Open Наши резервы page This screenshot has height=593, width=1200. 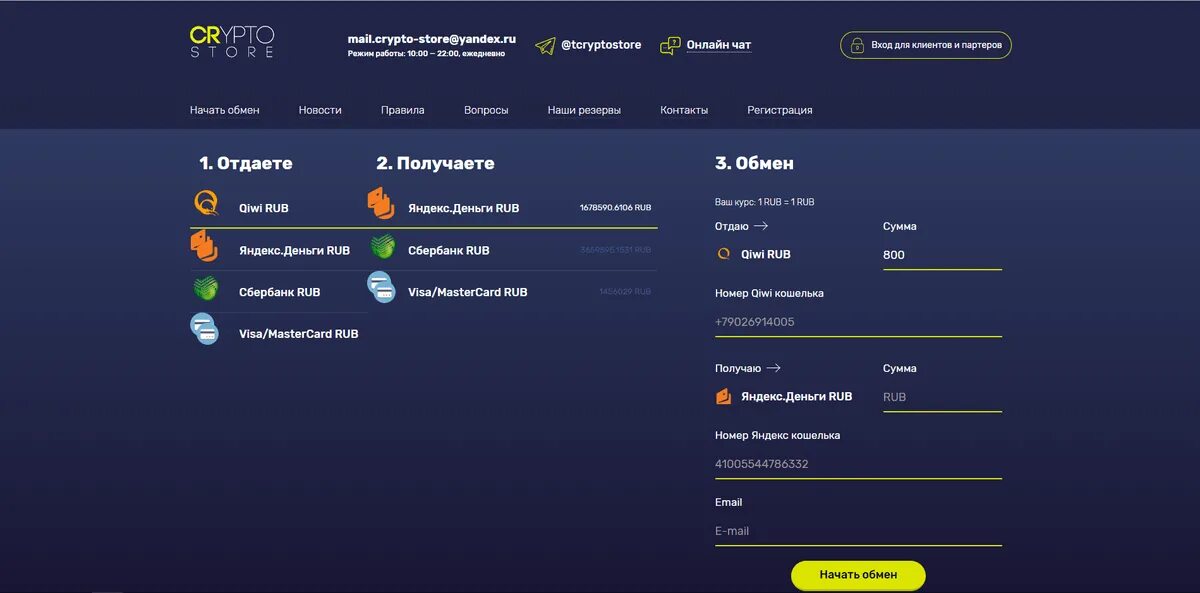[x=584, y=110]
